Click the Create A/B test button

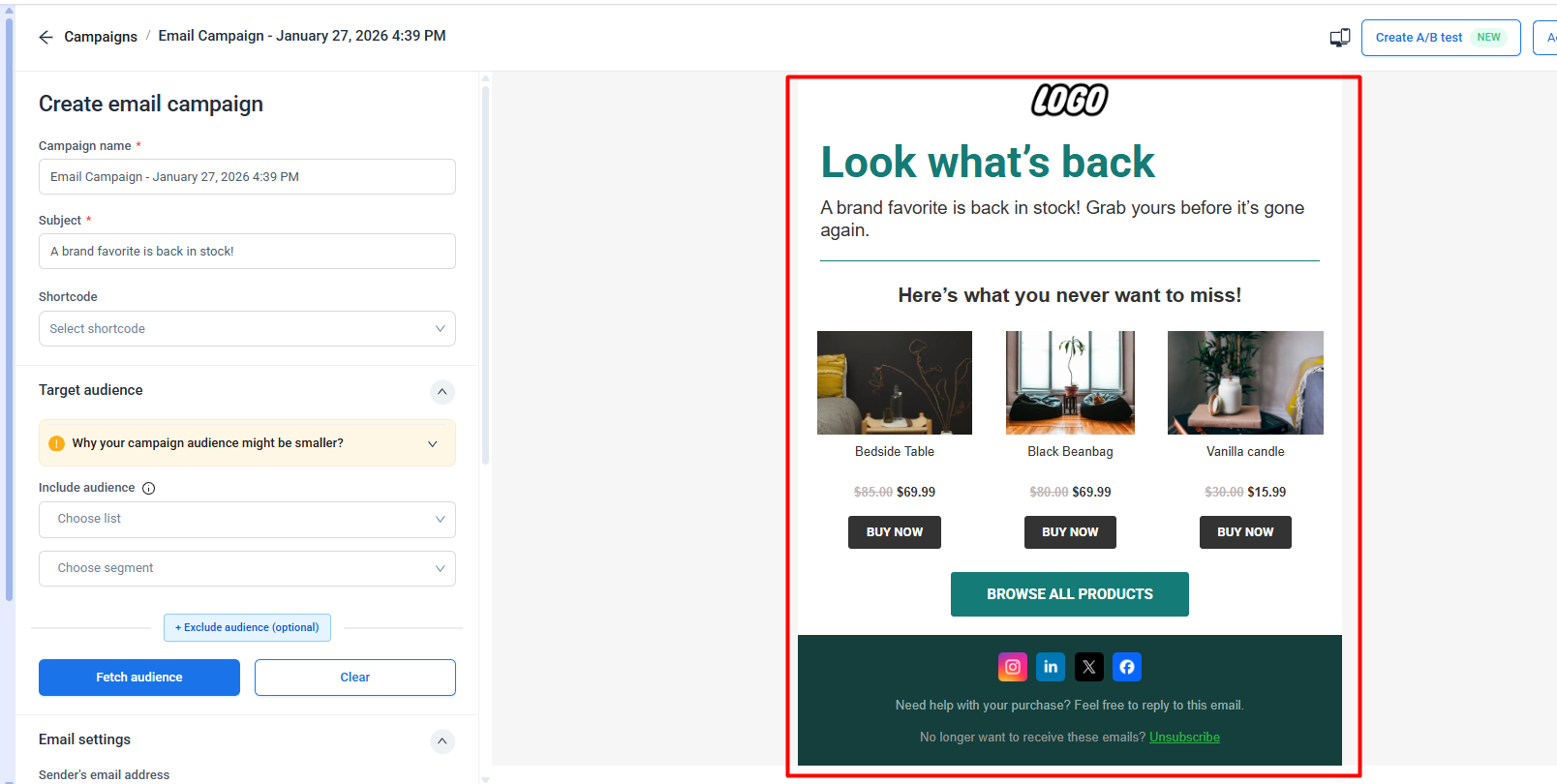(1441, 38)
